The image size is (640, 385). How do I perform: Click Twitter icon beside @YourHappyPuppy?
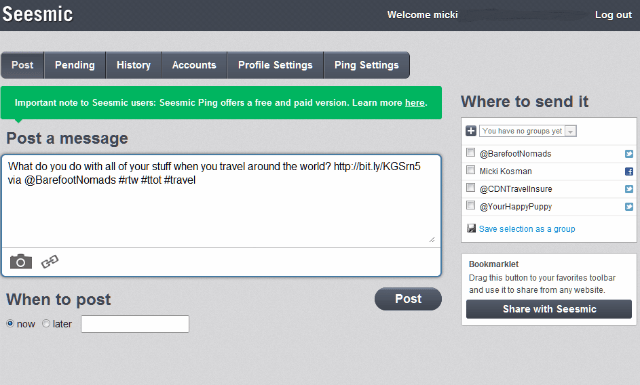tap(629, 207)
